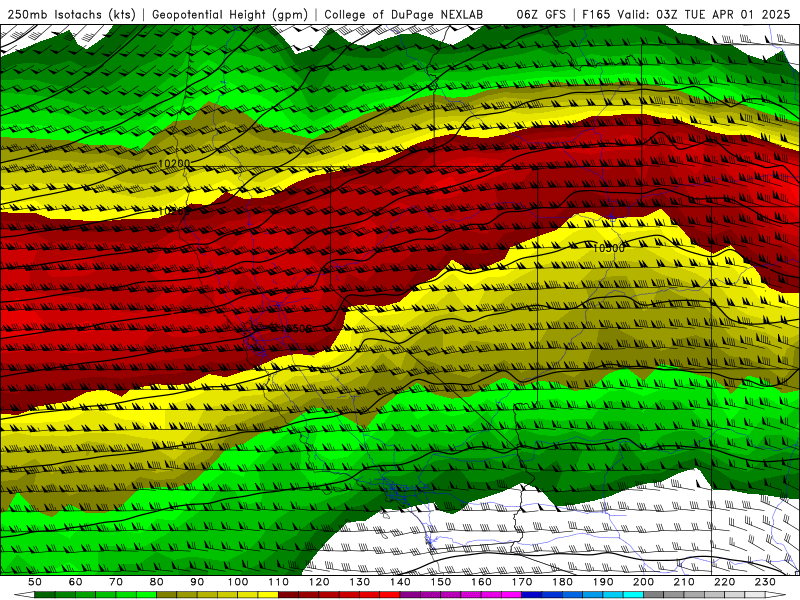Click the 190 label on the color scale

(603, 582)
